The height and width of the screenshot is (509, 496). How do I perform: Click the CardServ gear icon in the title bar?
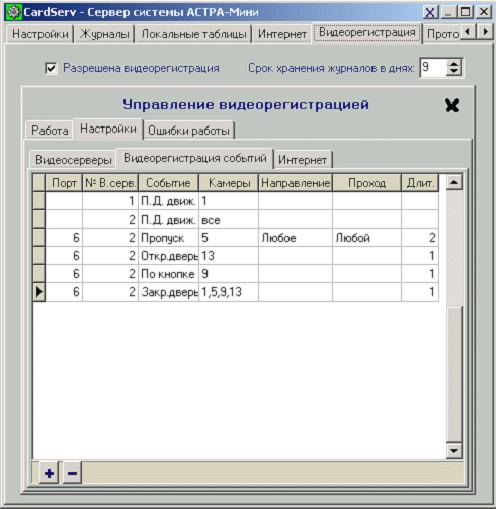(14, 12)
